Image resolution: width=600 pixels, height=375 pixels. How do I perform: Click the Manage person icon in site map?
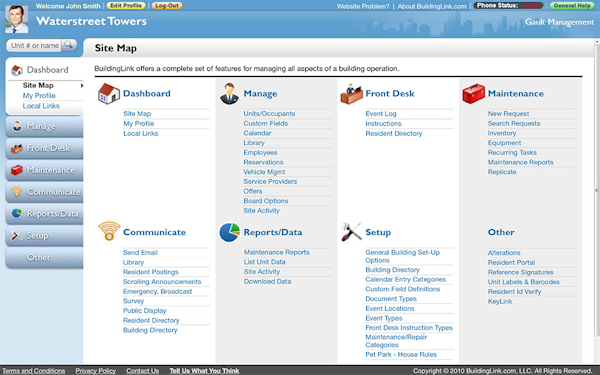click(x=229, y=94)
